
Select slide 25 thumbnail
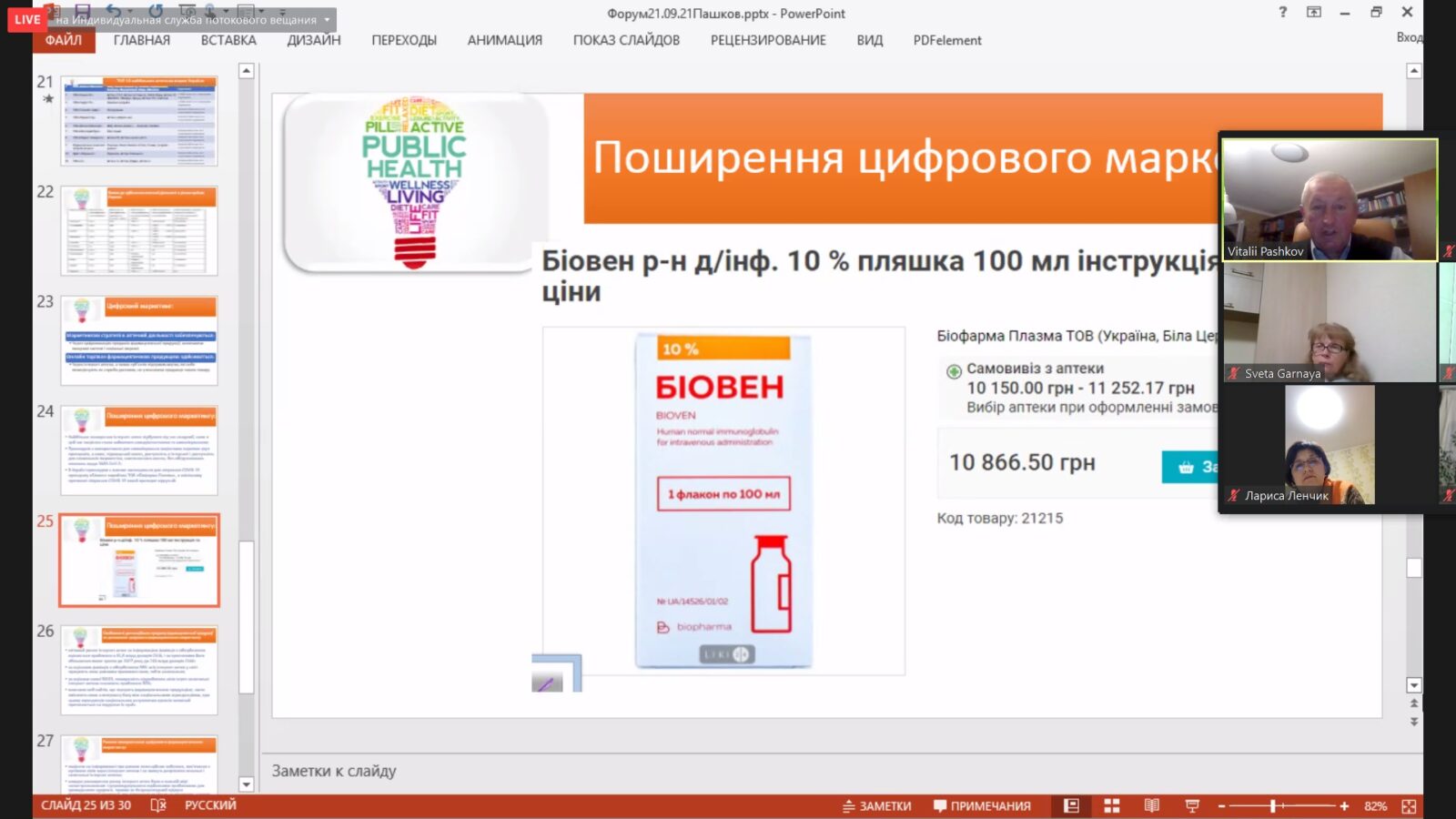pos(139,561)
